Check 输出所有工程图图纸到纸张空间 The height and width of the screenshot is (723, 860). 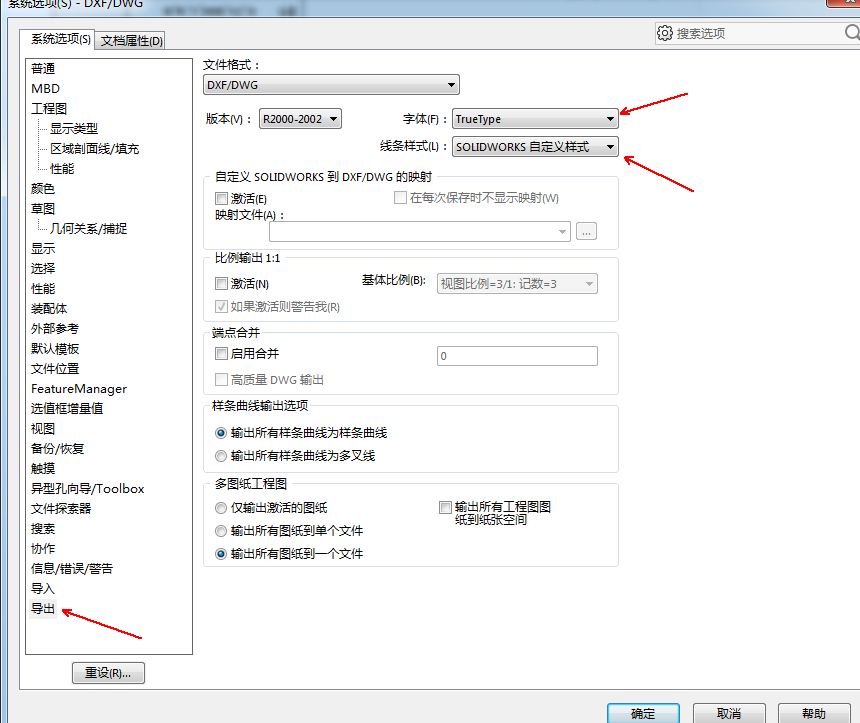[445, 507]
